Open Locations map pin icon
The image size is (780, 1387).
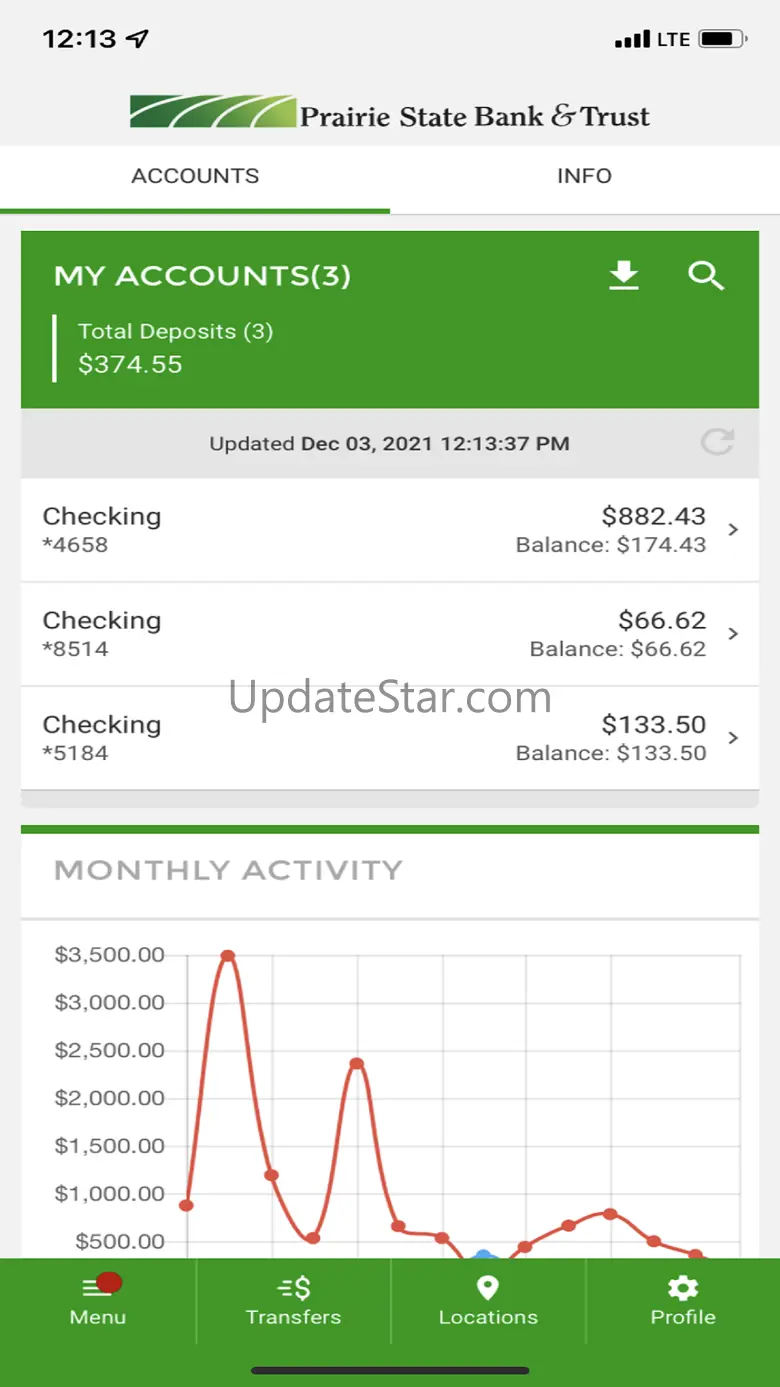[487, 1288]
